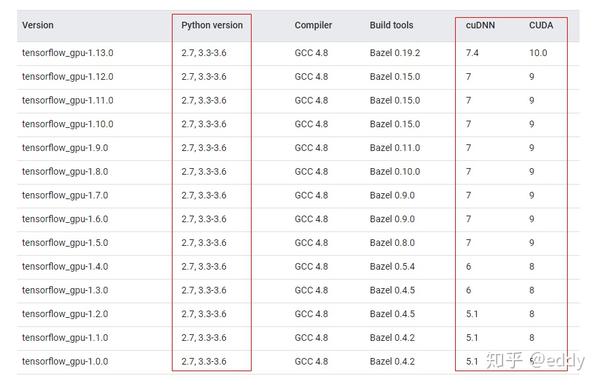The width and height of the screenshot is (600, 387).
Task: Click the tensorflow_gpu-1.10.0 version cell
Action: 67,124
